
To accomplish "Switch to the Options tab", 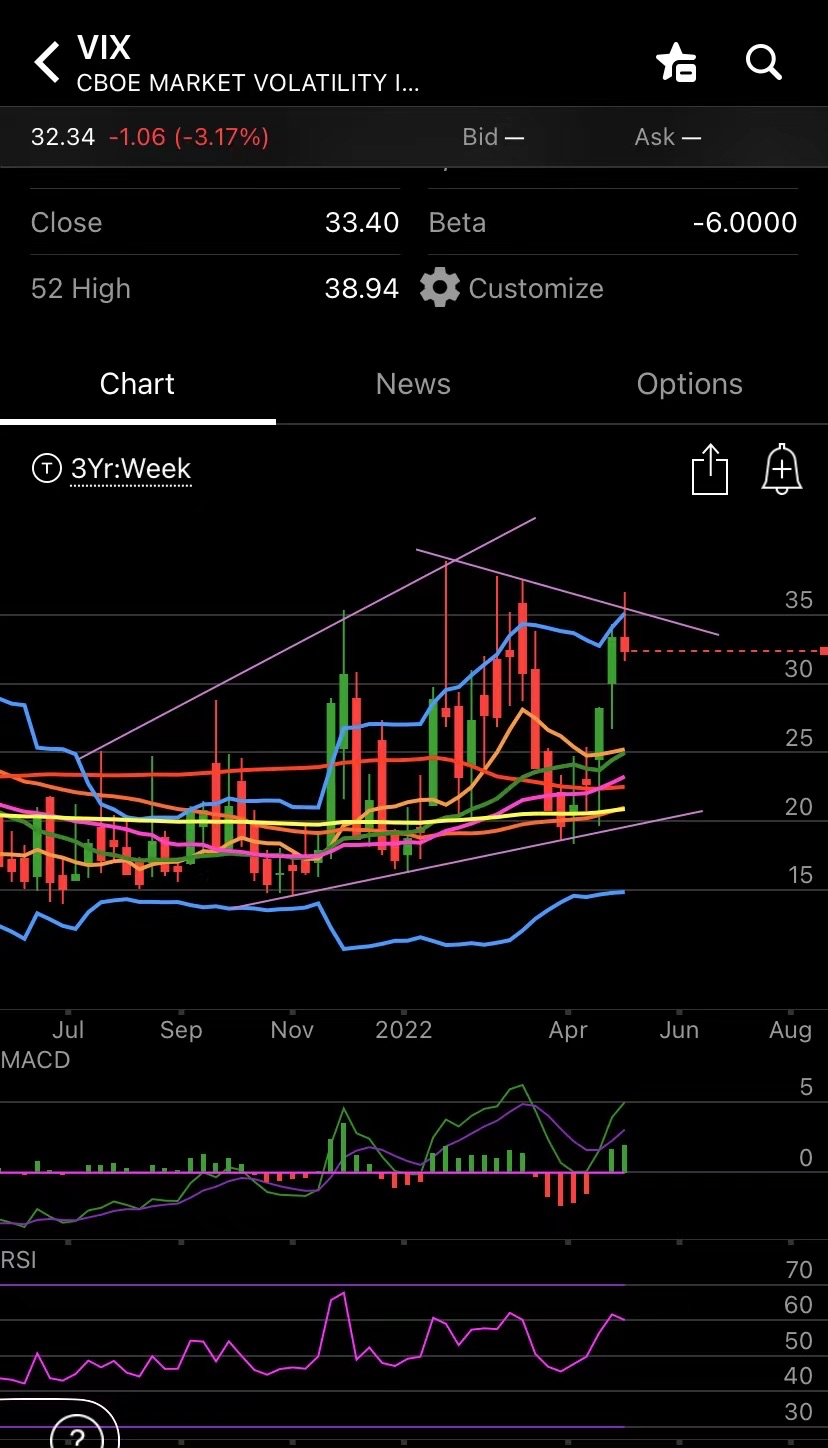I will (x=689, y=384).
